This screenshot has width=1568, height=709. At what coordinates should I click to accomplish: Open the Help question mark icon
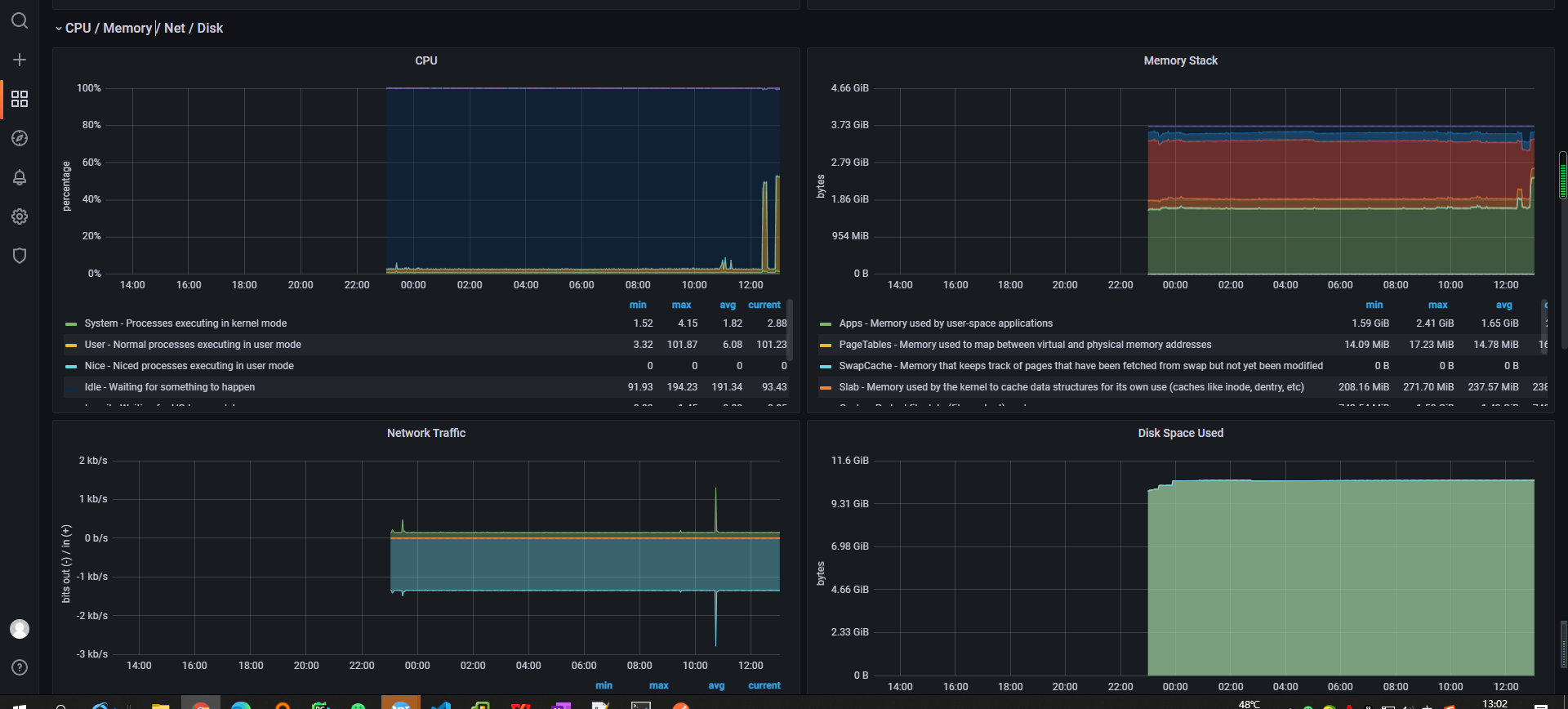point(20,667)
